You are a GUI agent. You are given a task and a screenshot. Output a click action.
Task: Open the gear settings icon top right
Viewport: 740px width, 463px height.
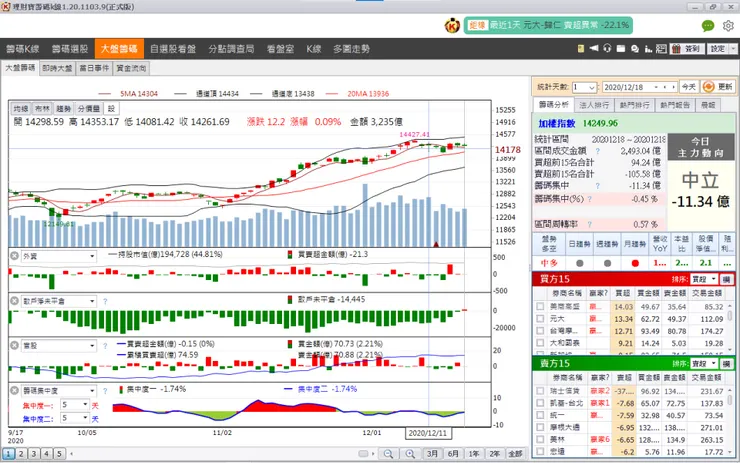click(728, 25)
